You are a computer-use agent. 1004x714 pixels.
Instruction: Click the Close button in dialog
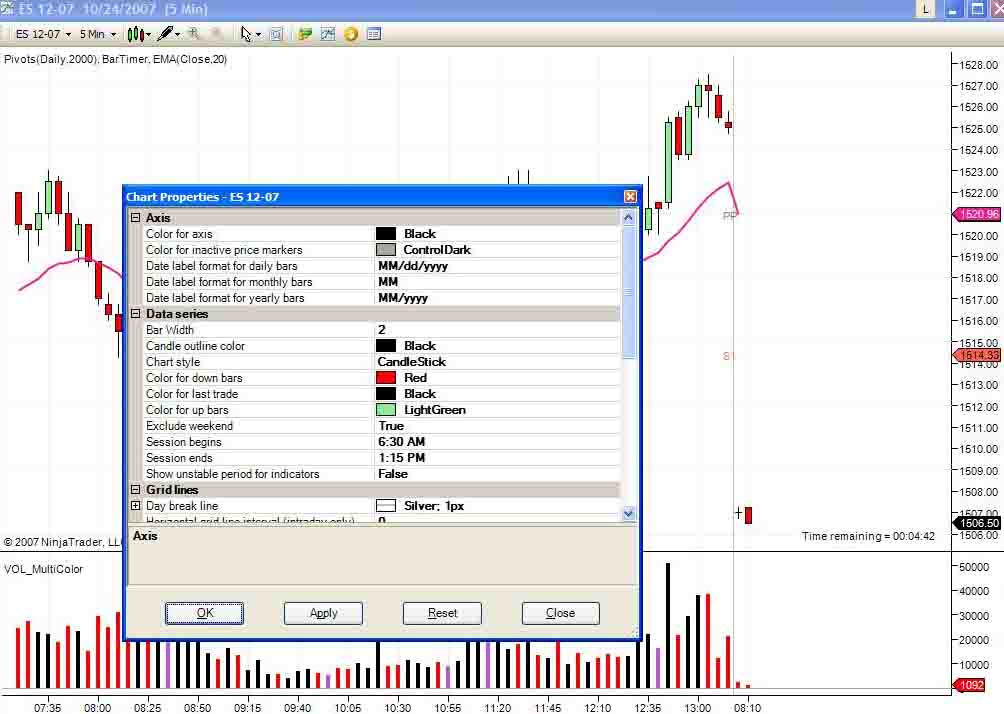[560, 613]
